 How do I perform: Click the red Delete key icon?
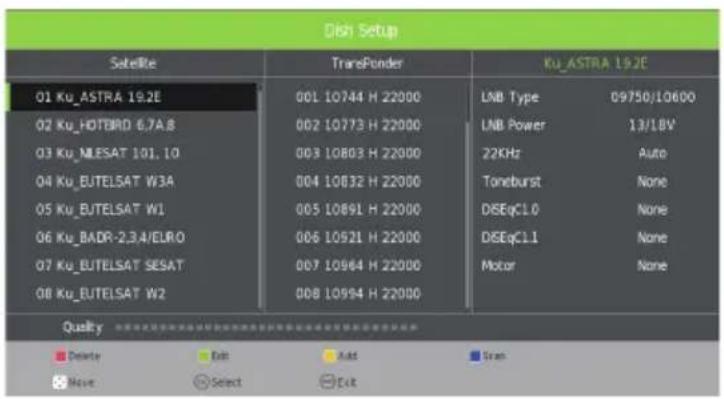60,356
